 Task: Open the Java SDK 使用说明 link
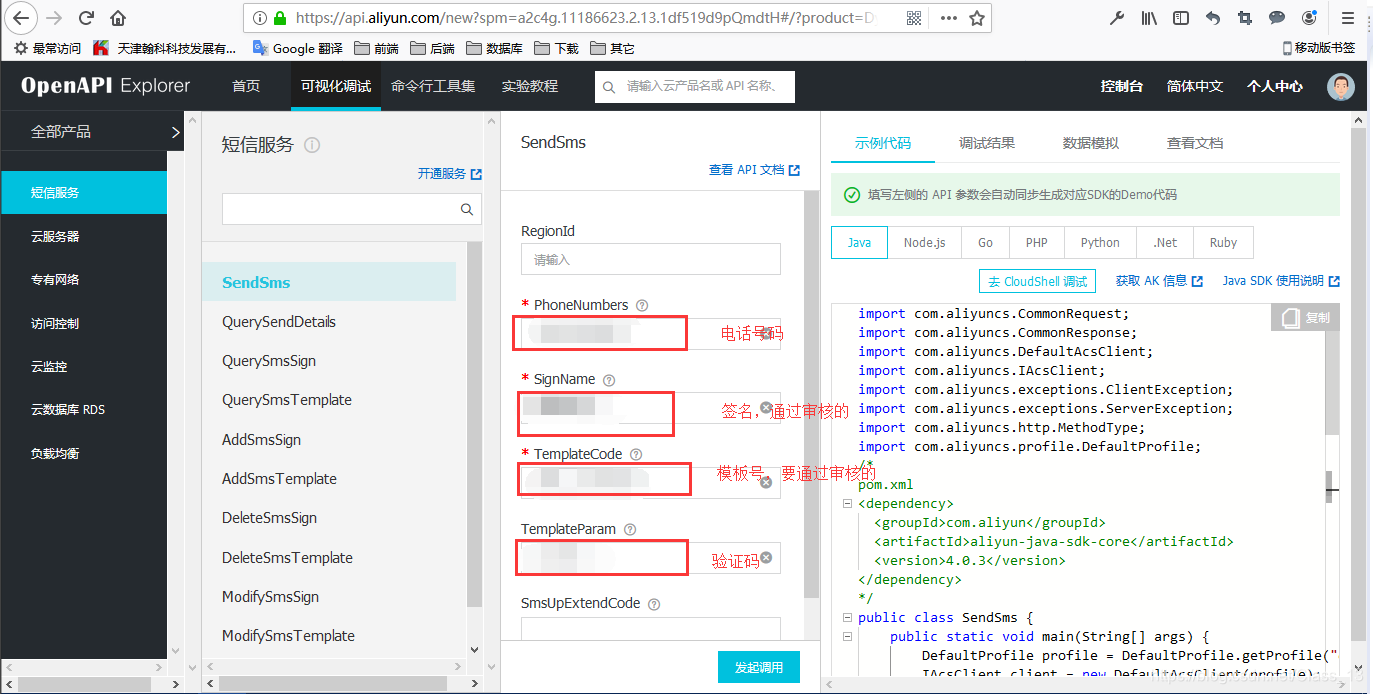pyautogui.click(x=1281, y=281)
